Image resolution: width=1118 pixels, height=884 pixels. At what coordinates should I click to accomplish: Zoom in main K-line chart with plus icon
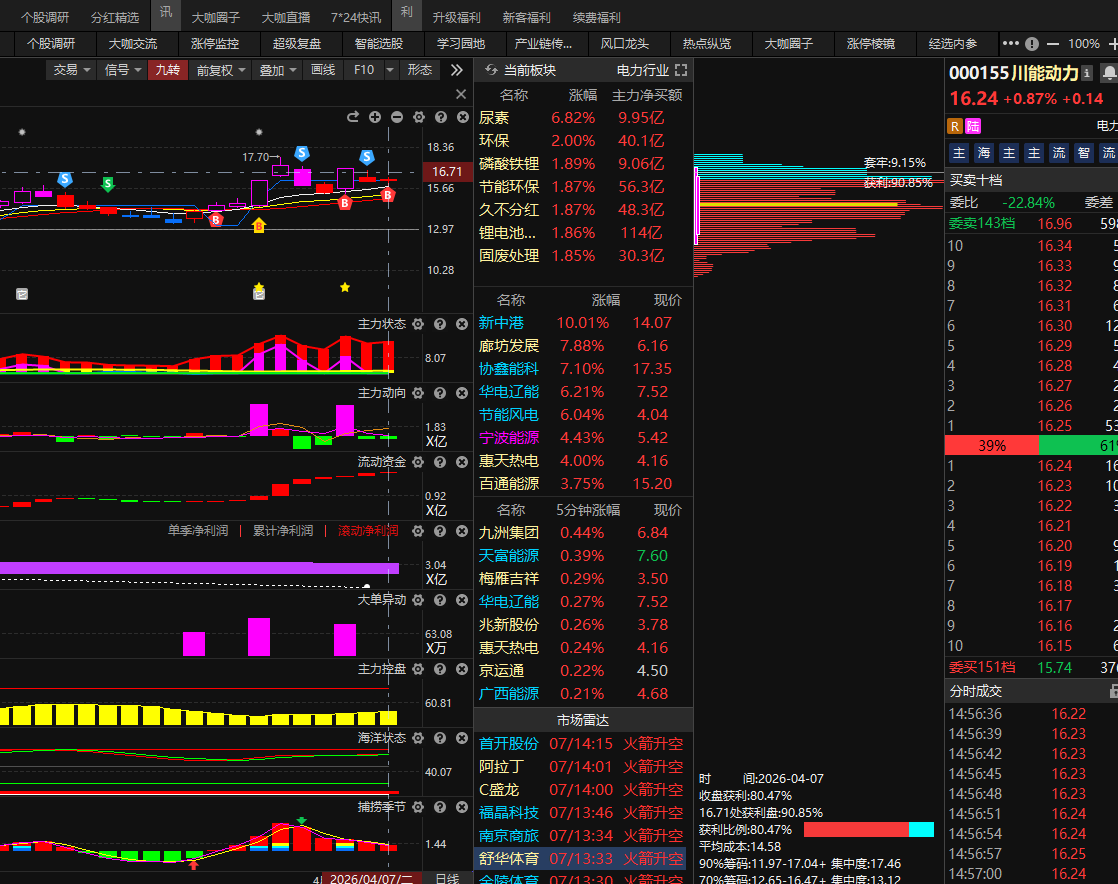(x=375, y=117)
